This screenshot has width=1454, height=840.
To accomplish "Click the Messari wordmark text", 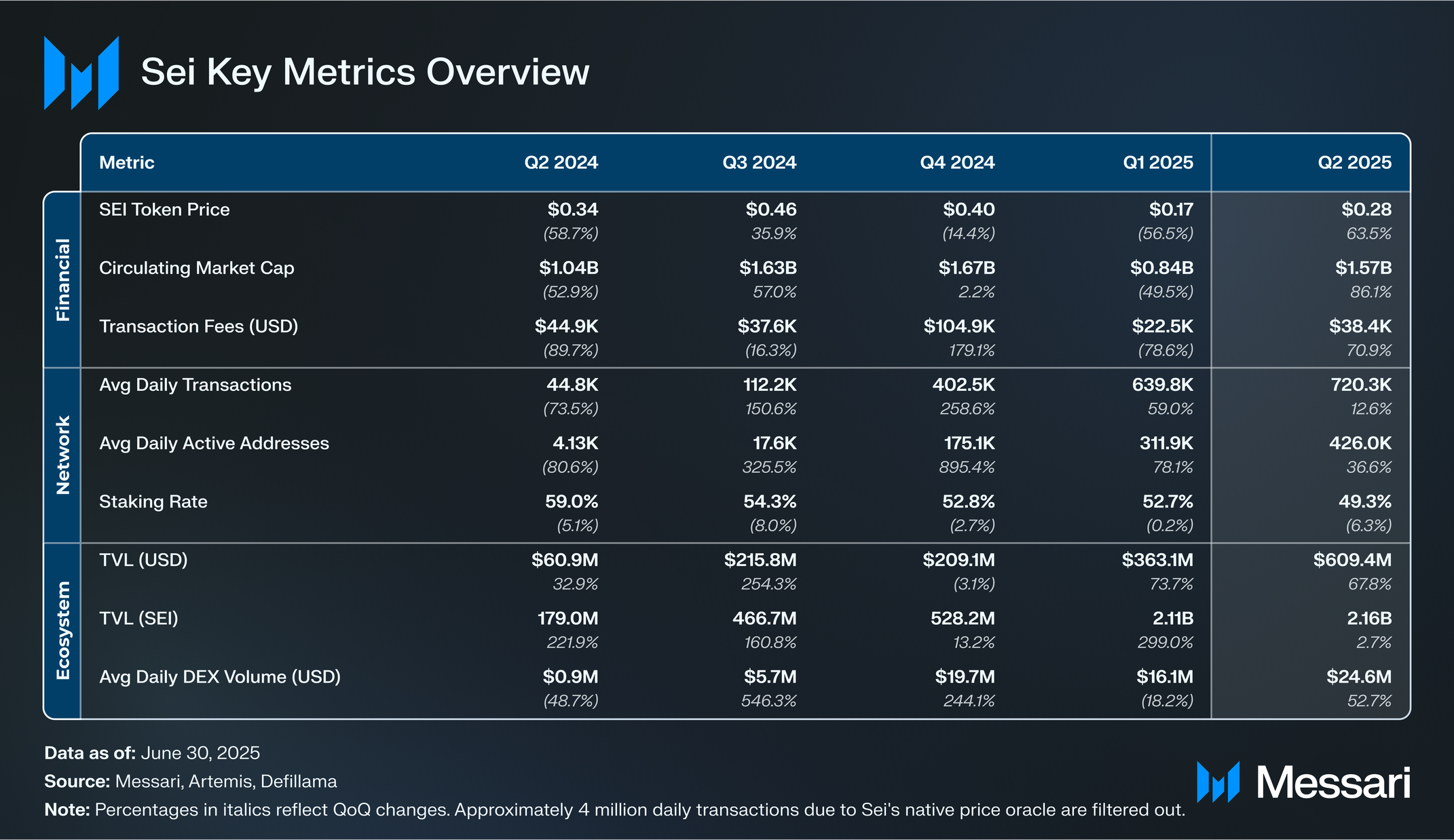I will pyautogui.click(x=1333, y=783).
